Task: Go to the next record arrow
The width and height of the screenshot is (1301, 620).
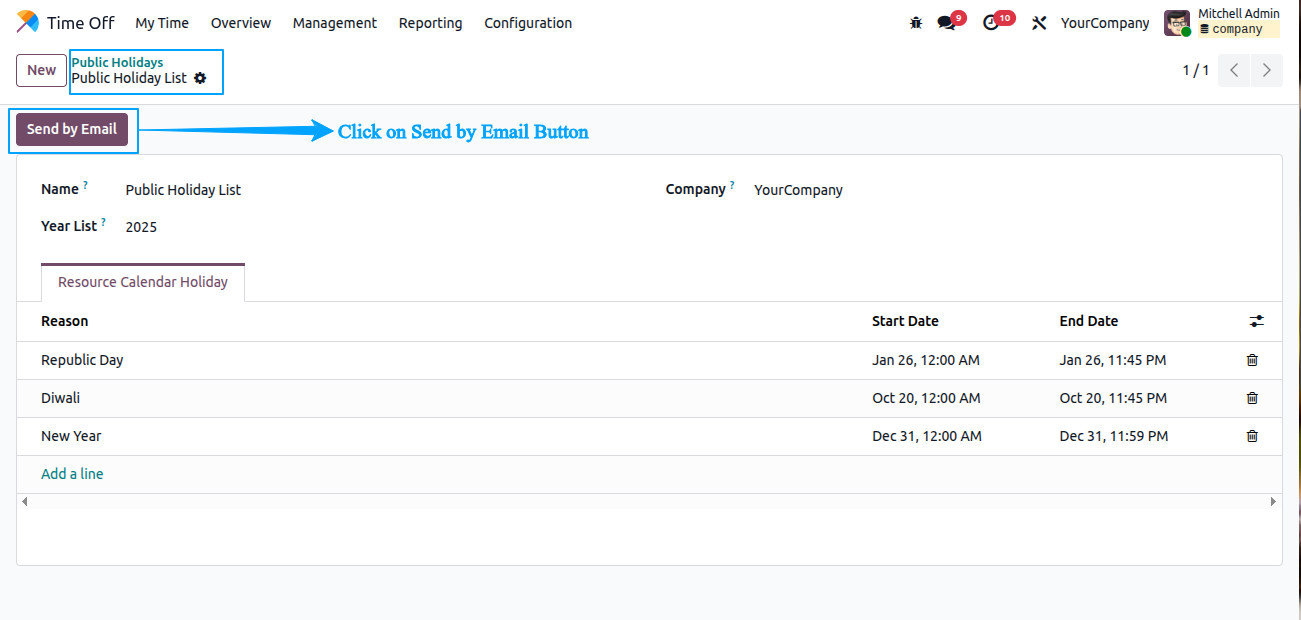Action: [1267, 70]
